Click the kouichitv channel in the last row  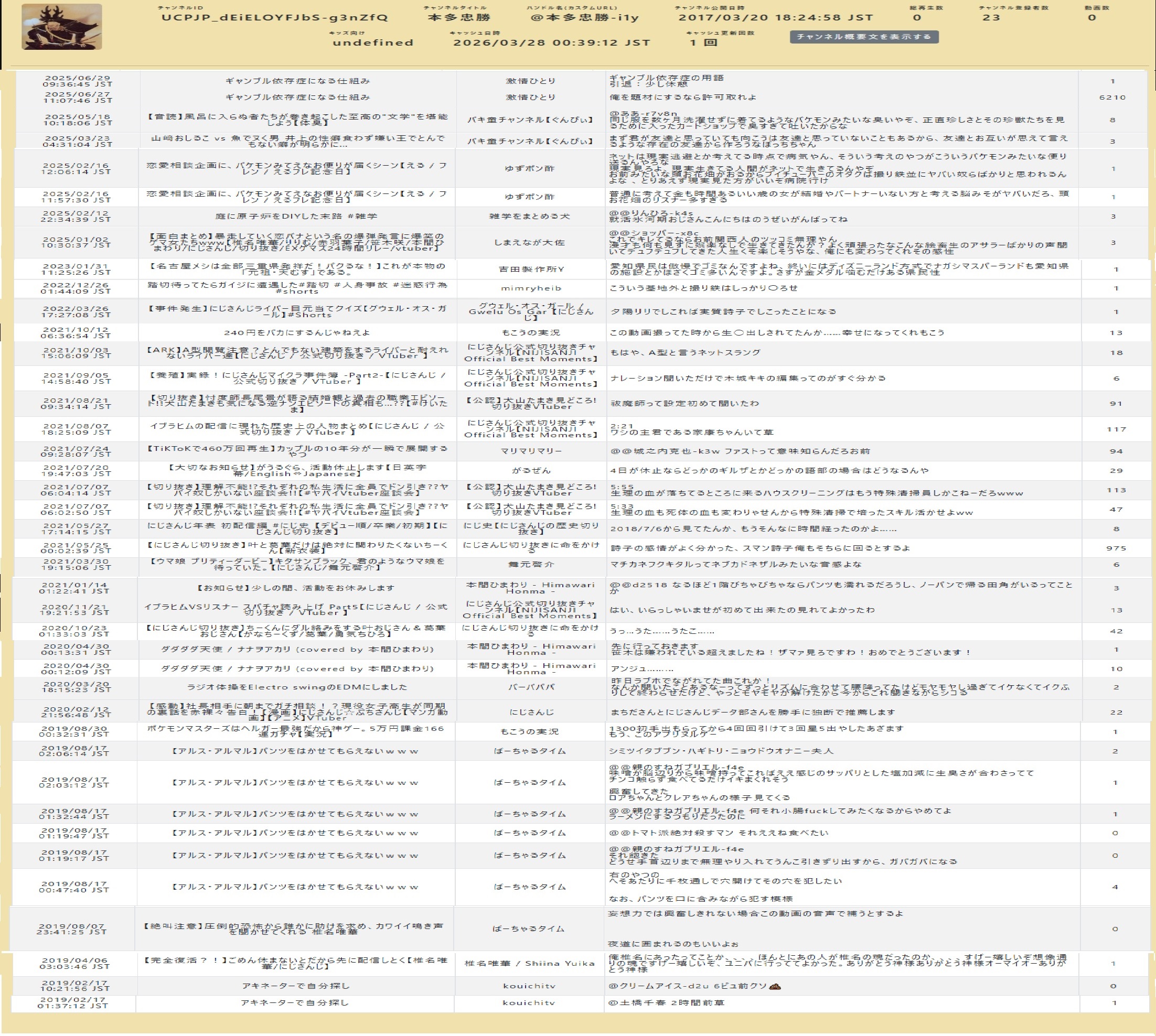coord(529,1003)
